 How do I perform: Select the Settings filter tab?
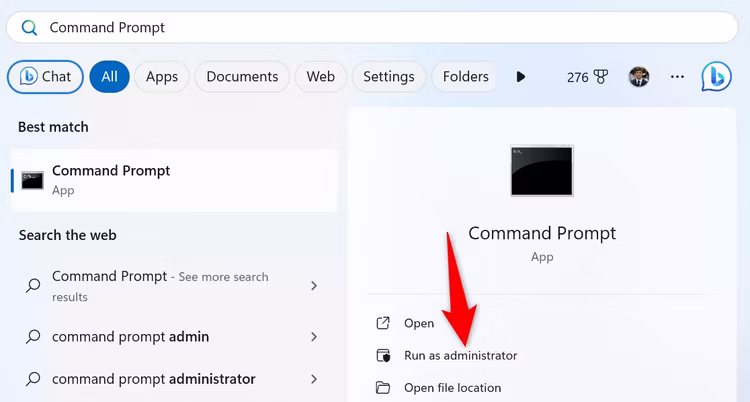[388, 77]
